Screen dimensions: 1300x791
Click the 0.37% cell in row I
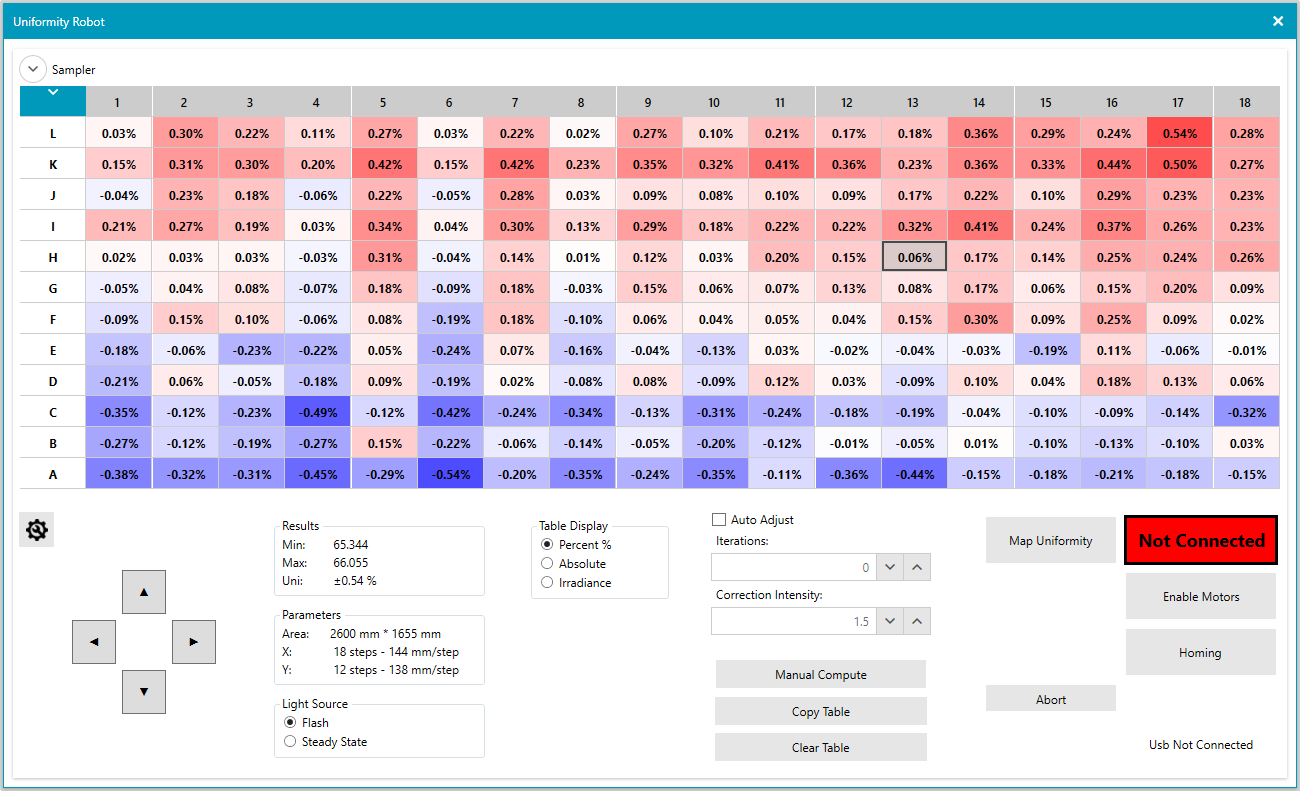pyautogui.click(x=1113, y=226)
